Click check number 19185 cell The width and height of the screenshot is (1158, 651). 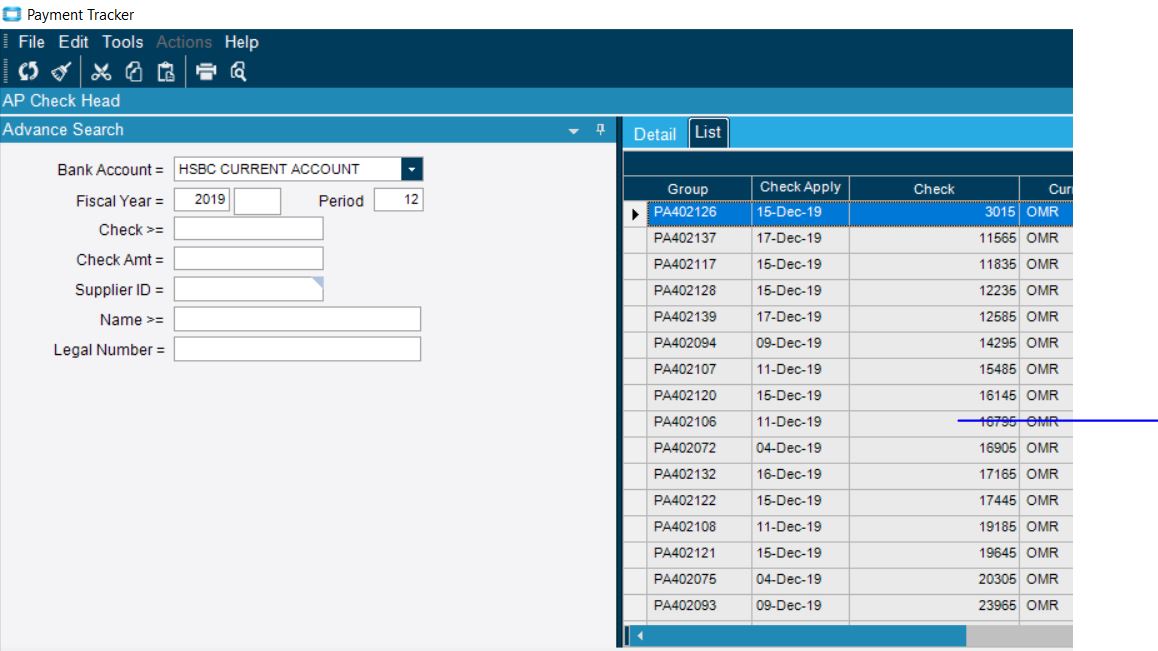click(x=934, y=527)
